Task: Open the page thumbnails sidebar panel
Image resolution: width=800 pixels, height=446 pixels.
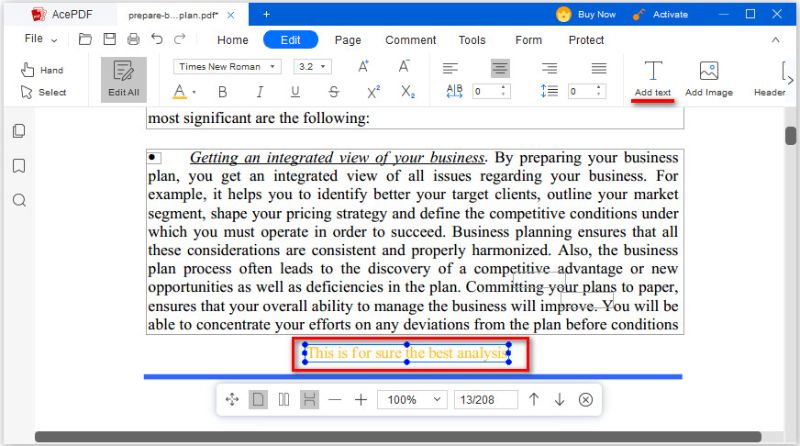Action: pos(19,131)
